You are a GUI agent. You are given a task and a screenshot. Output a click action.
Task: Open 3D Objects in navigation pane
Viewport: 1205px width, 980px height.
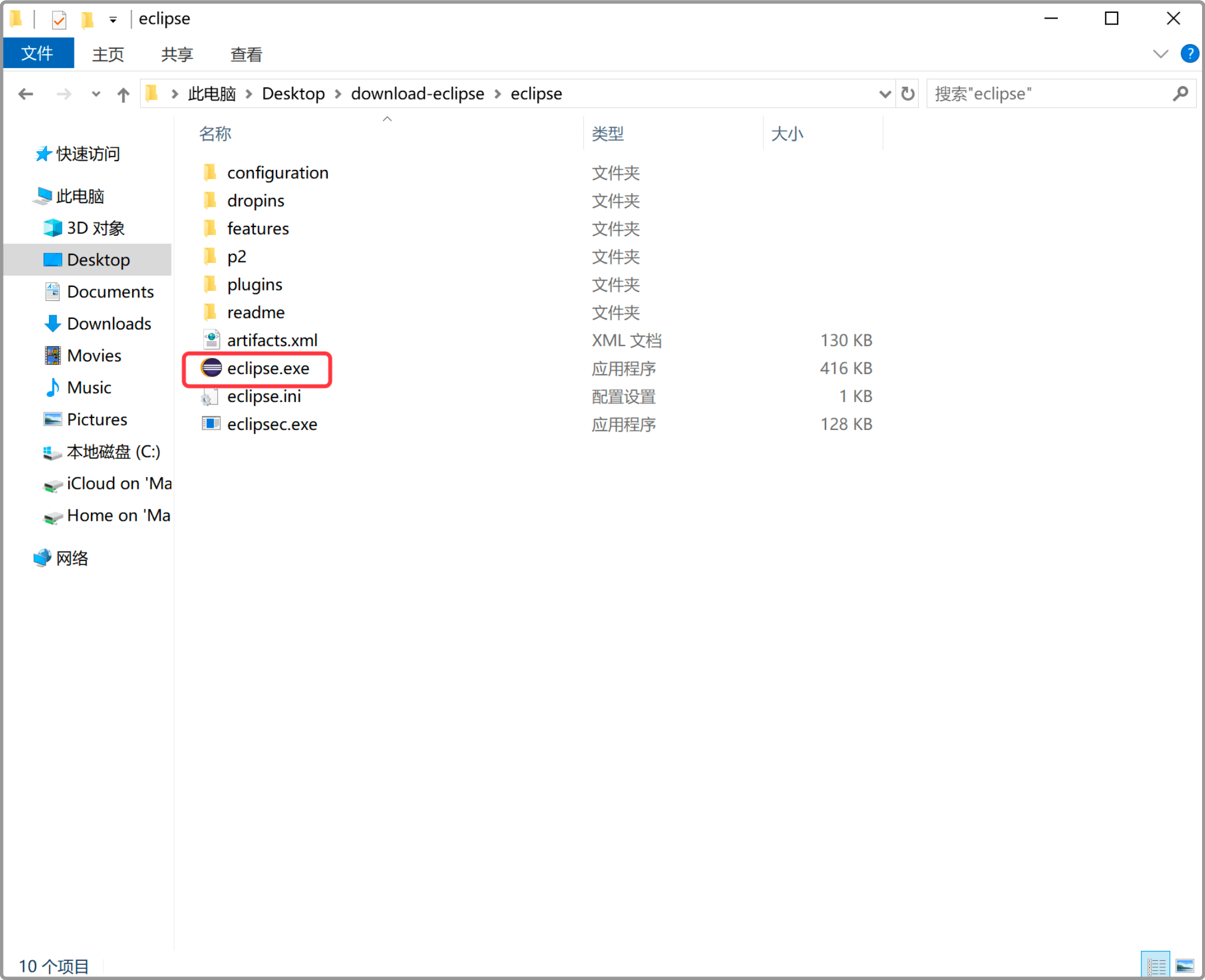pyautogui.click(x=84, y=228)
